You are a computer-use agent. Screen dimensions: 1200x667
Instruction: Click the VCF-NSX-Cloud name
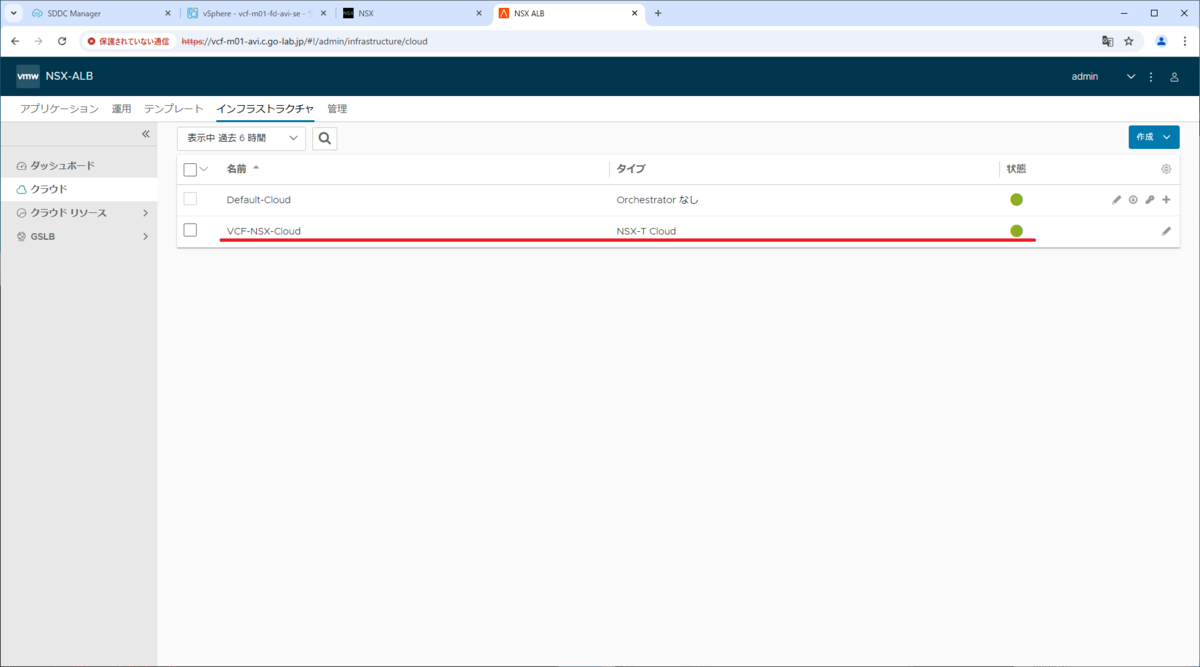(x=263, y=231)
